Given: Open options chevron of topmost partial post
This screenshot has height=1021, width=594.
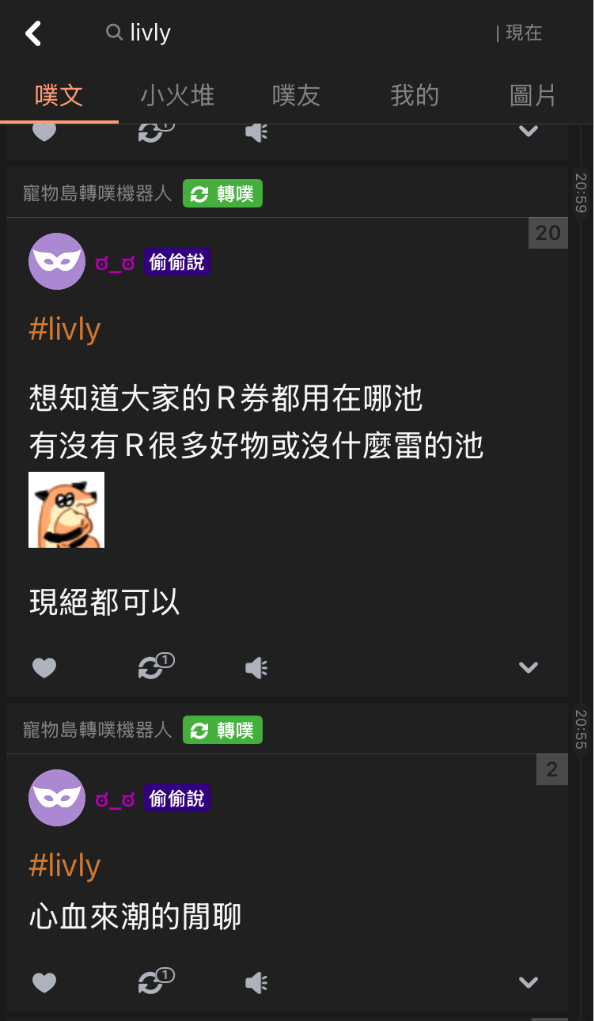Looking at the screenshot, I should pyautogui.click(x=528, y=131).
